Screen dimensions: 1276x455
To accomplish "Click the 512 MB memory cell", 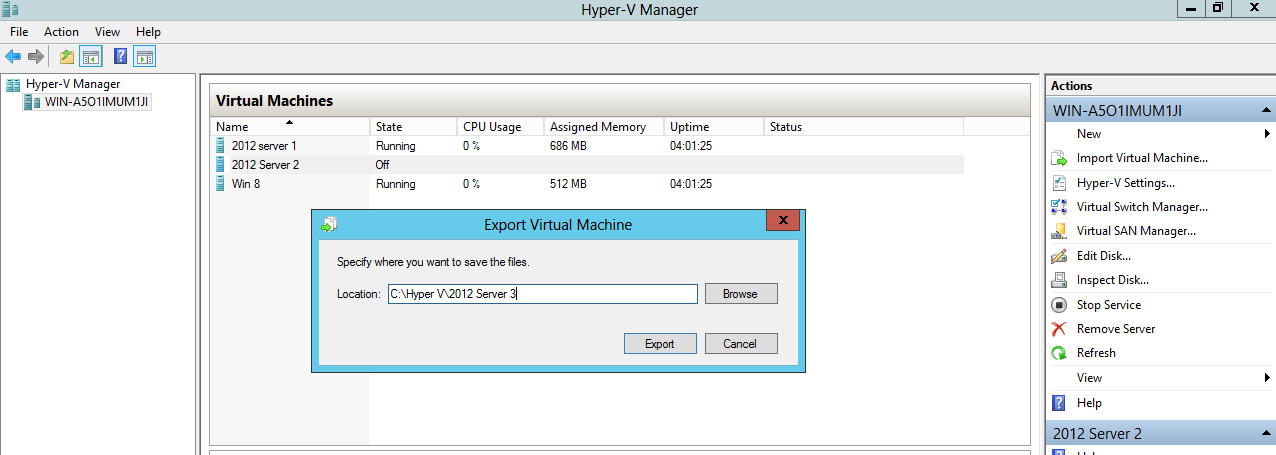I will 568,184.
